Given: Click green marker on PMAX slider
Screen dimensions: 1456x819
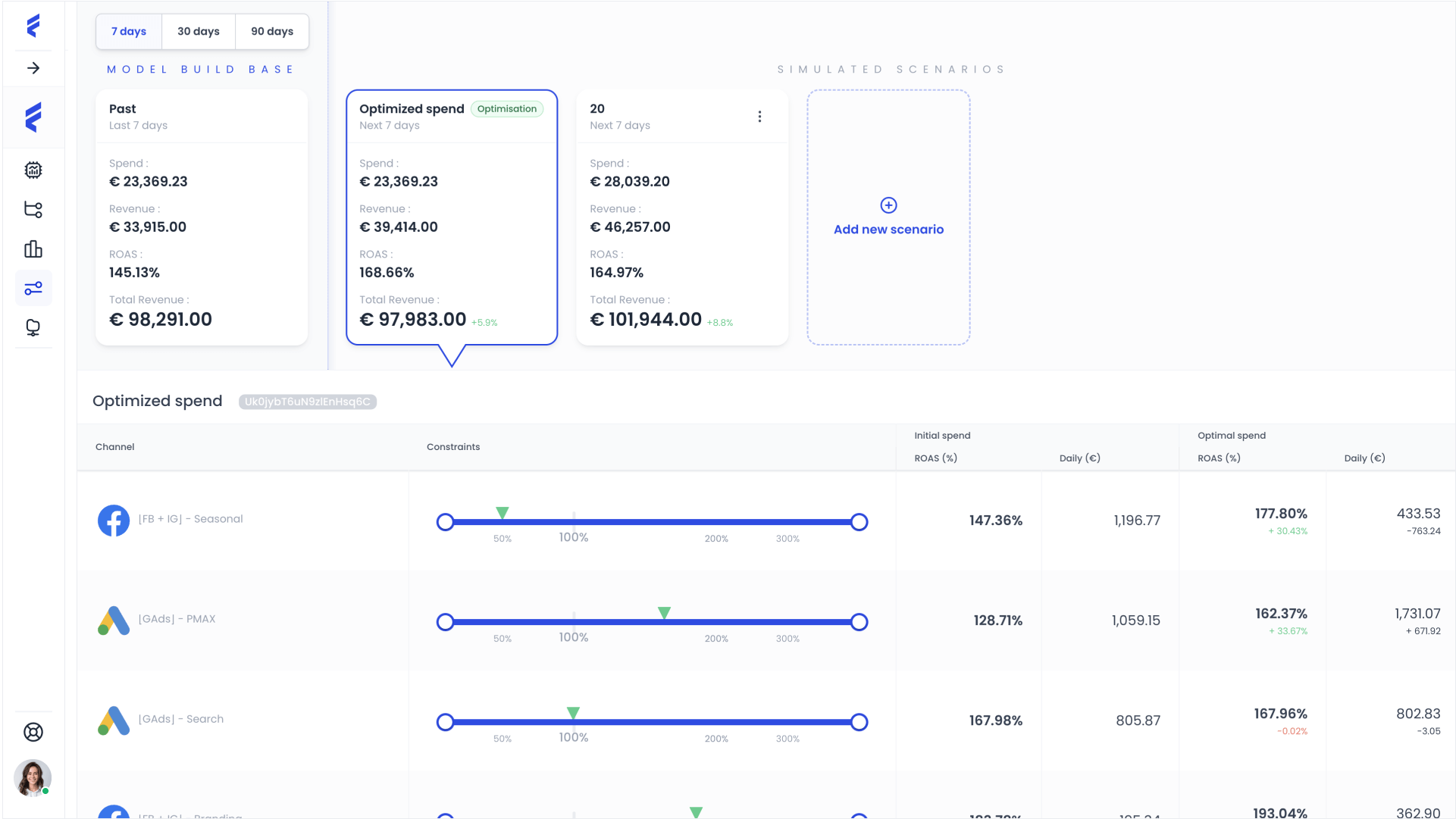Looking at the screenshot, I should tap(664, 613).
